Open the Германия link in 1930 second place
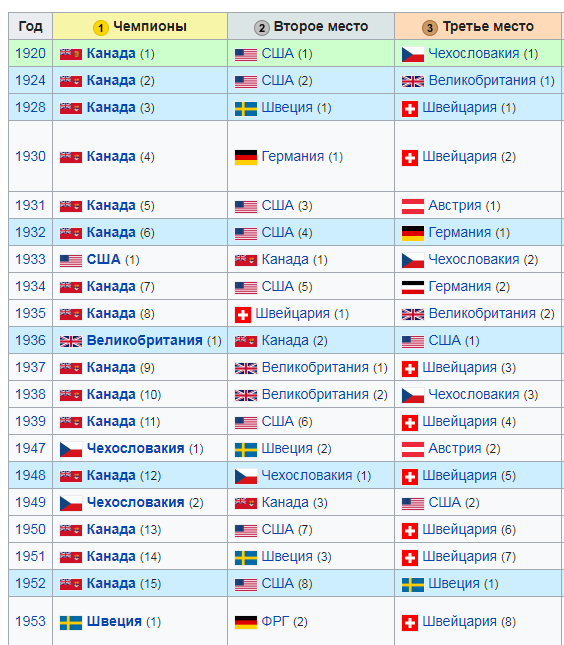Screen dimensions: 564x645 click(x=292, y=156)
